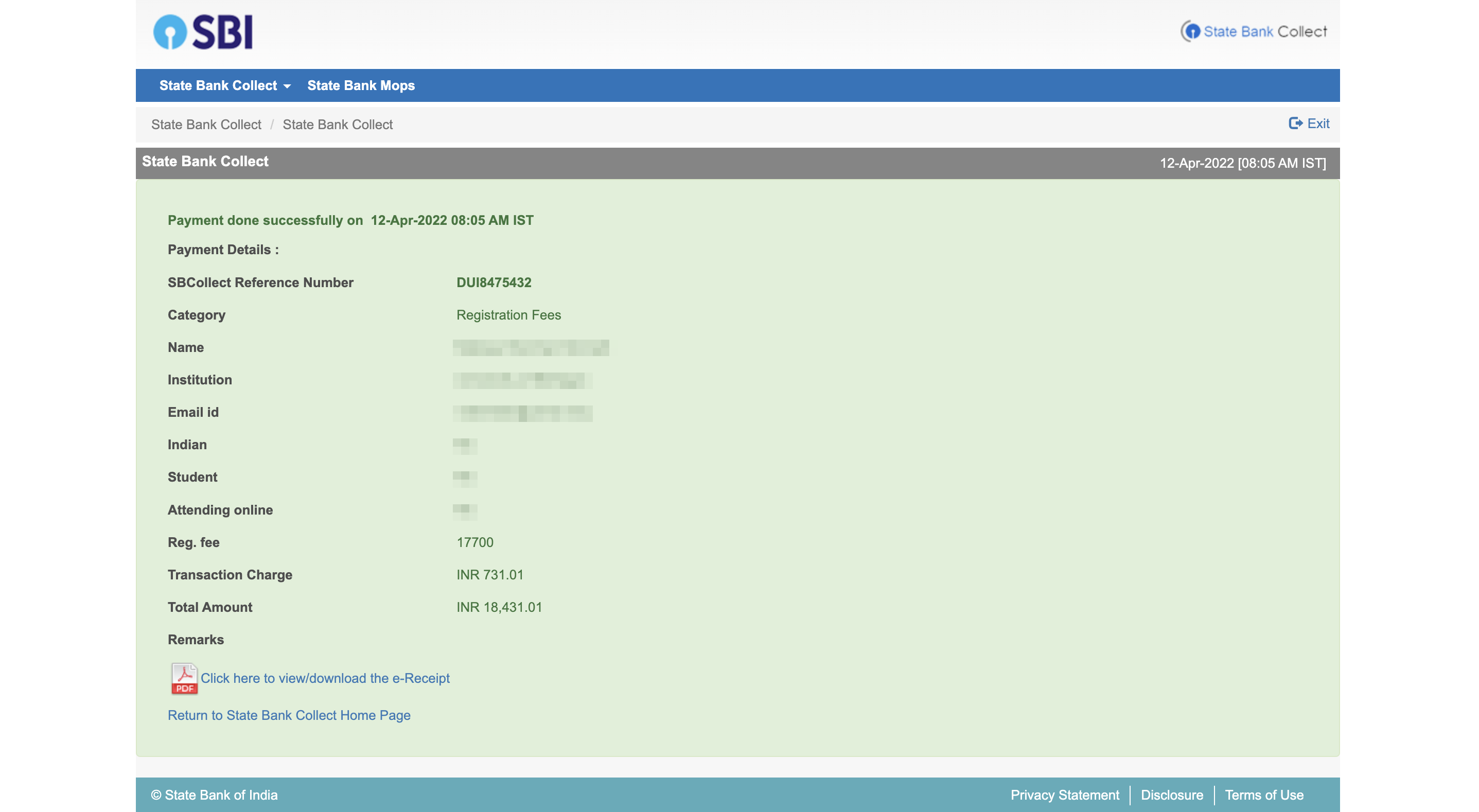Click the Exit link

point(1317,123)
